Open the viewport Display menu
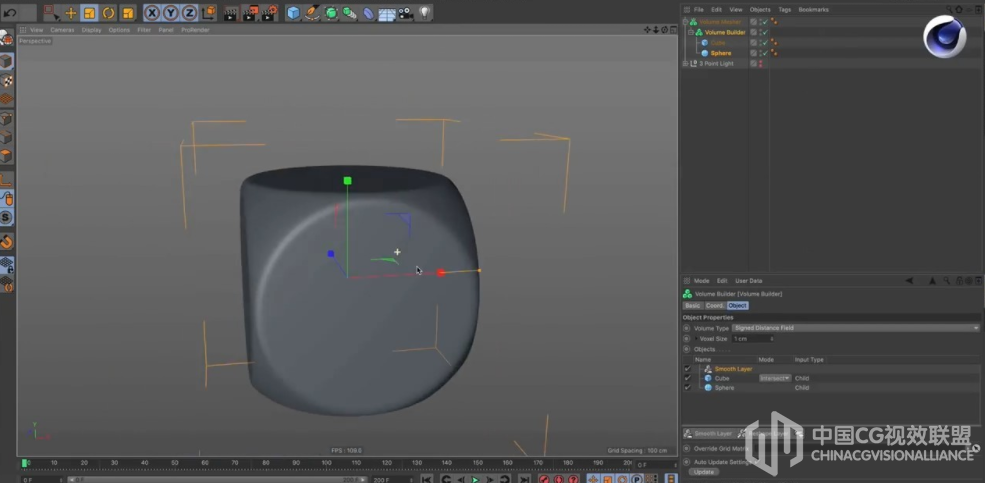The width and height of the screenshot is (985, 483). pos(91,30)
